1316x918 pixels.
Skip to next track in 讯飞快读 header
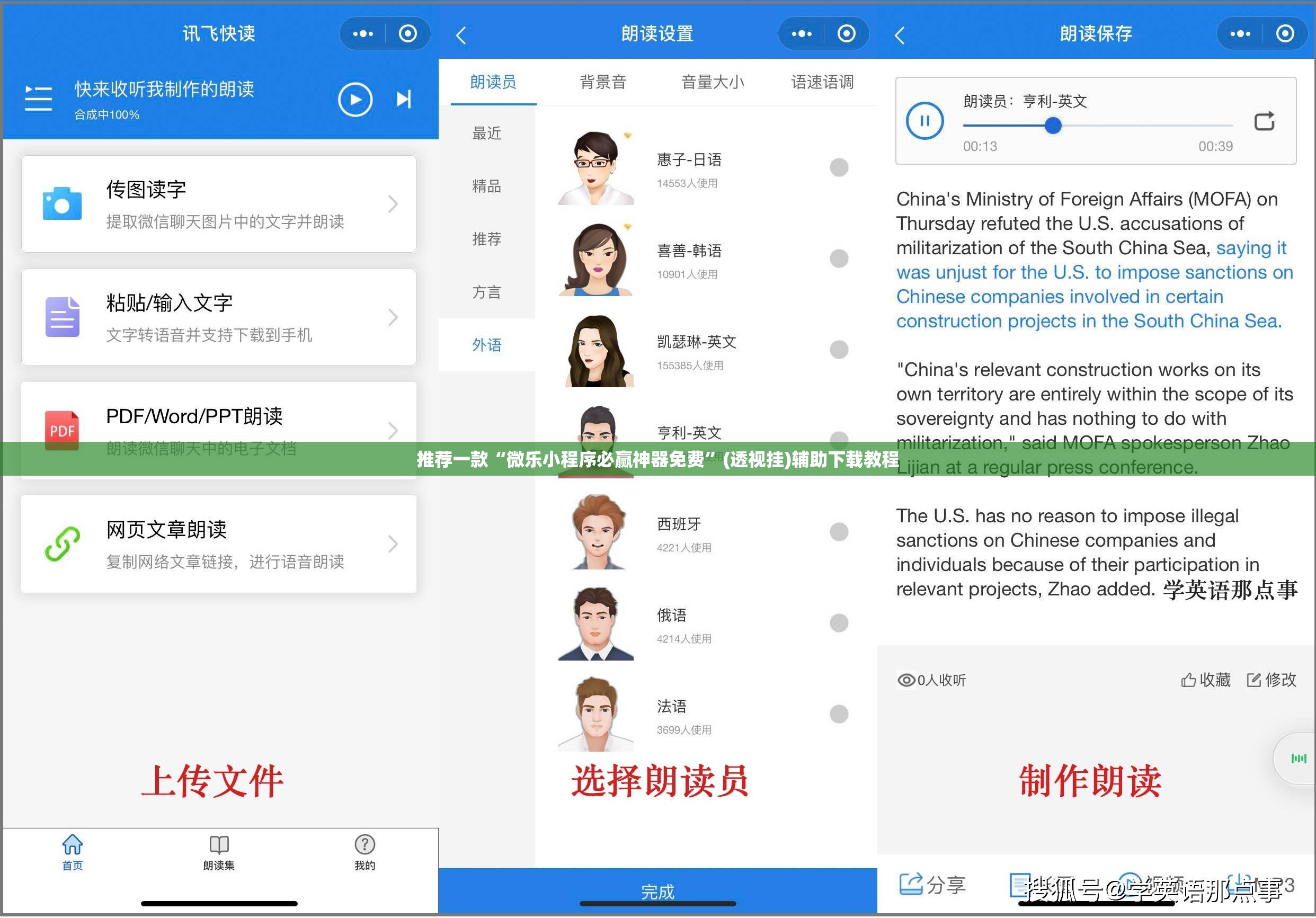click(x=404, y=99)
